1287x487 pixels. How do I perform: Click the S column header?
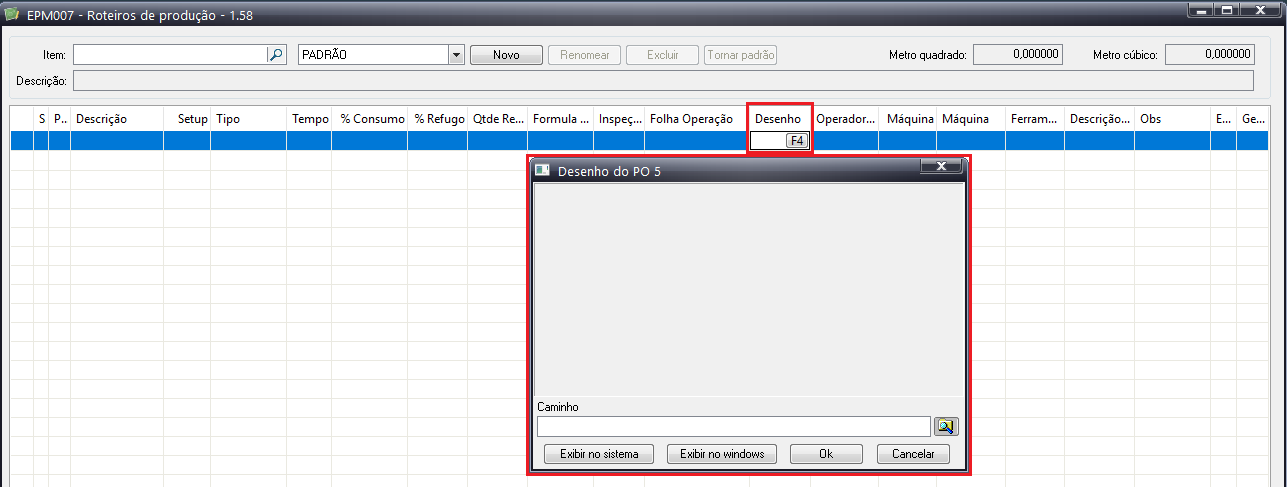point(41,119)
